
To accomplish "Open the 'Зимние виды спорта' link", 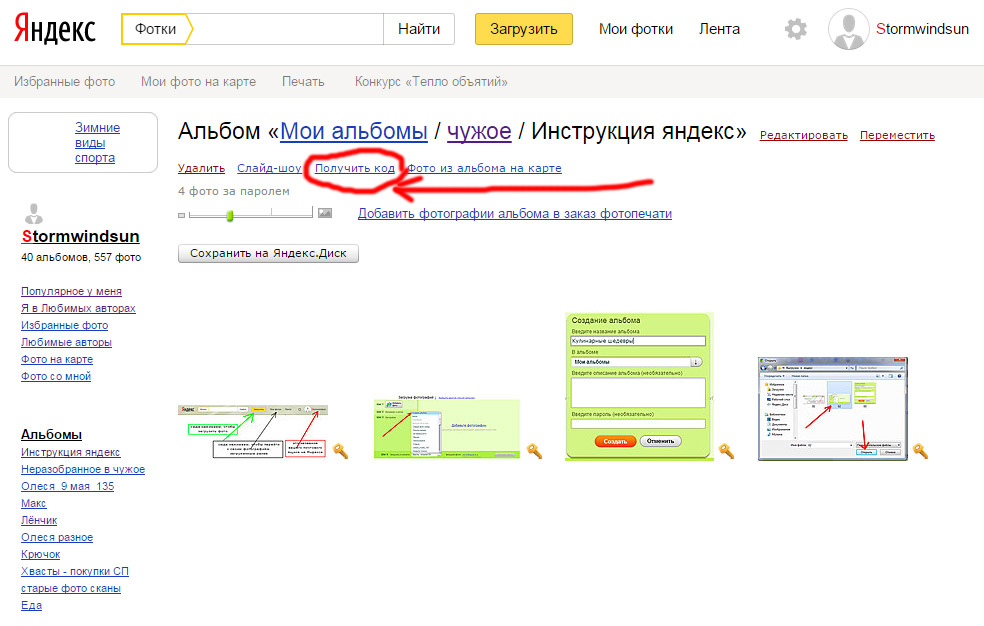I will click(x=95, y=142).
